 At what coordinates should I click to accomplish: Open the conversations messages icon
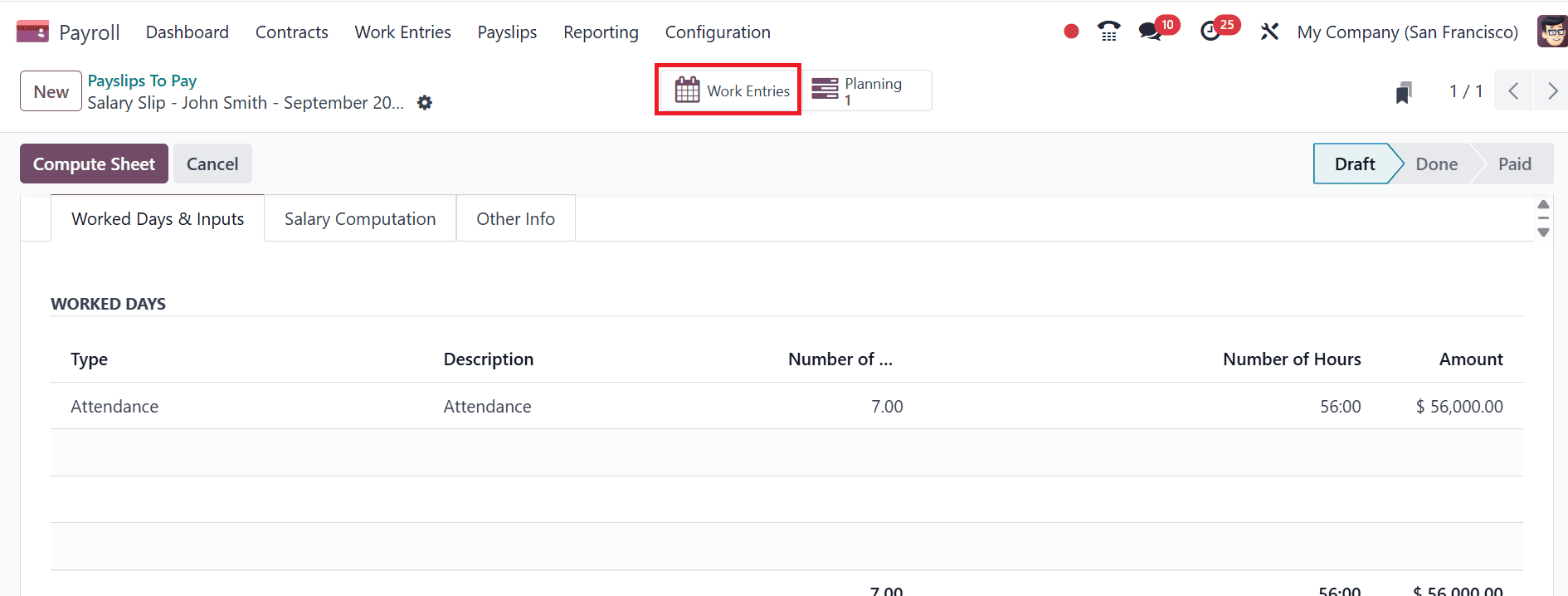[x=1150, y=32]
